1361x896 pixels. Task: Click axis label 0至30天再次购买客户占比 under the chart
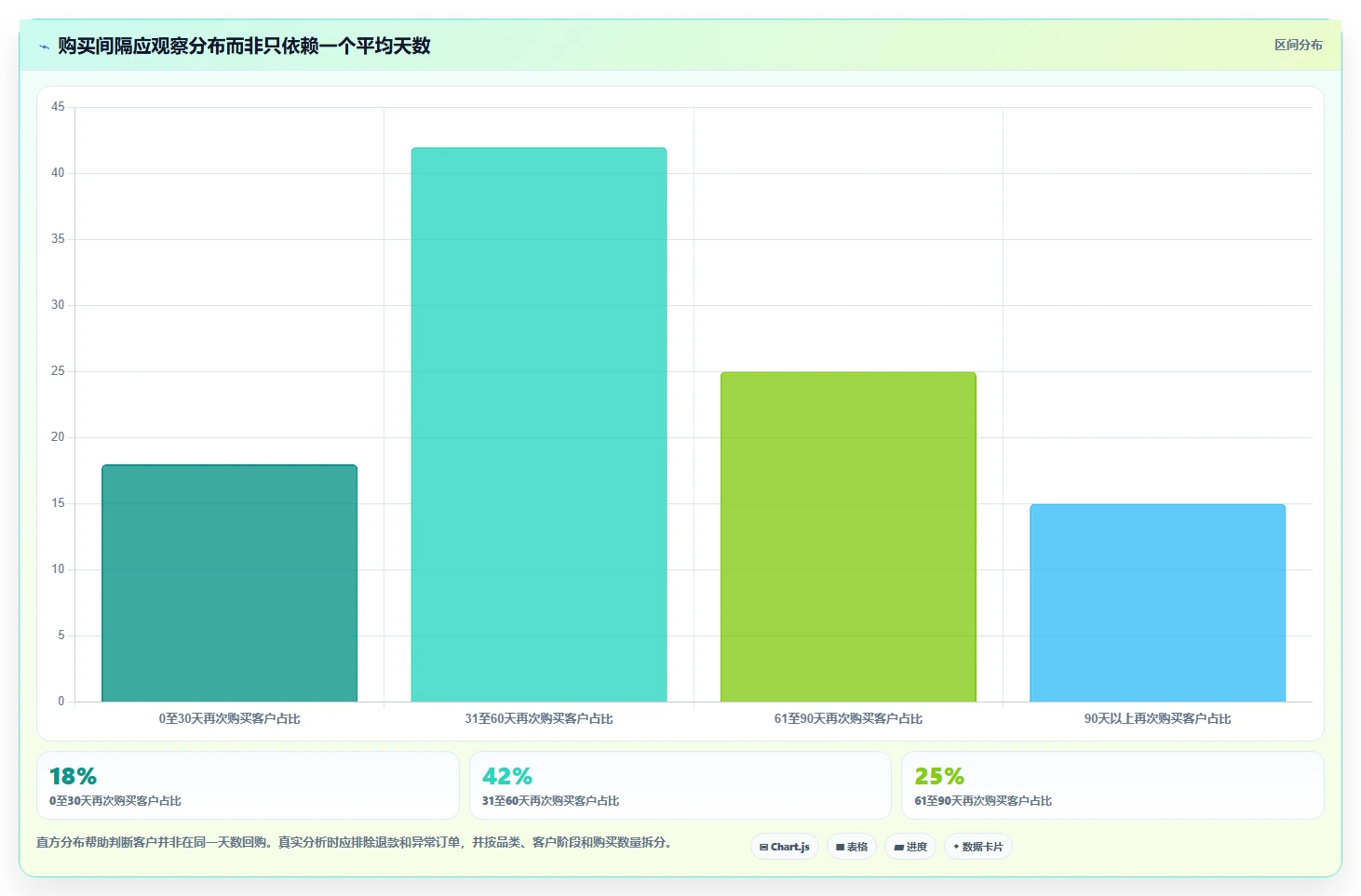(x=230, y=718)
